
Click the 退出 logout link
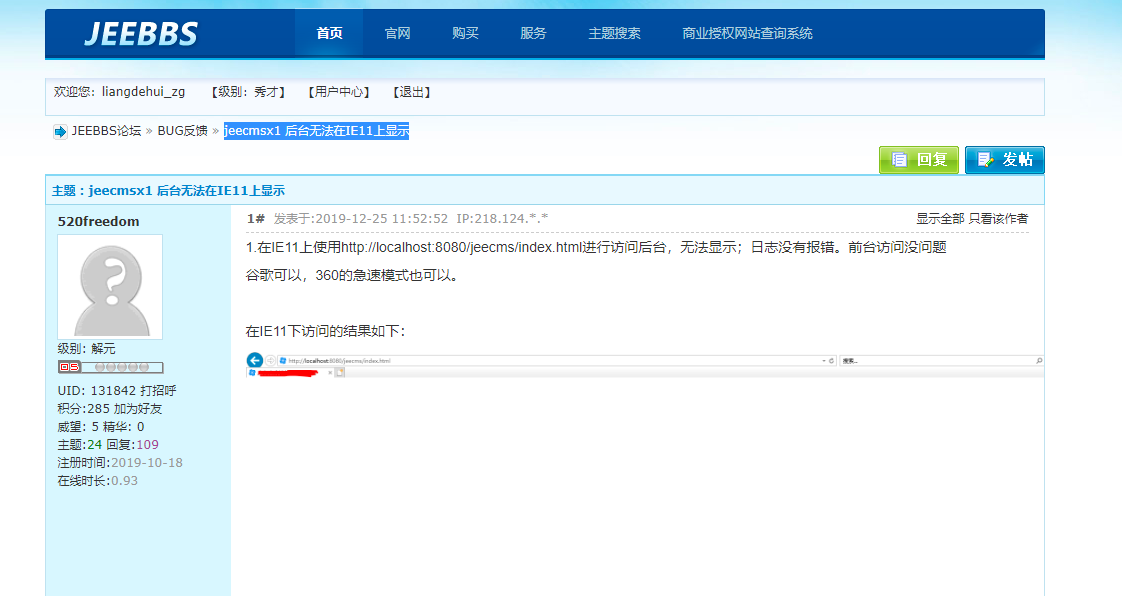pos(411,92)
